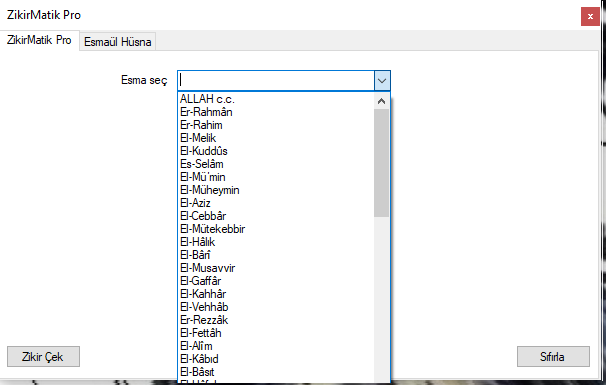606x385 pixels.
Task: Choose El-Kuddûs in the dropdown
Action: tap(276, 151)
